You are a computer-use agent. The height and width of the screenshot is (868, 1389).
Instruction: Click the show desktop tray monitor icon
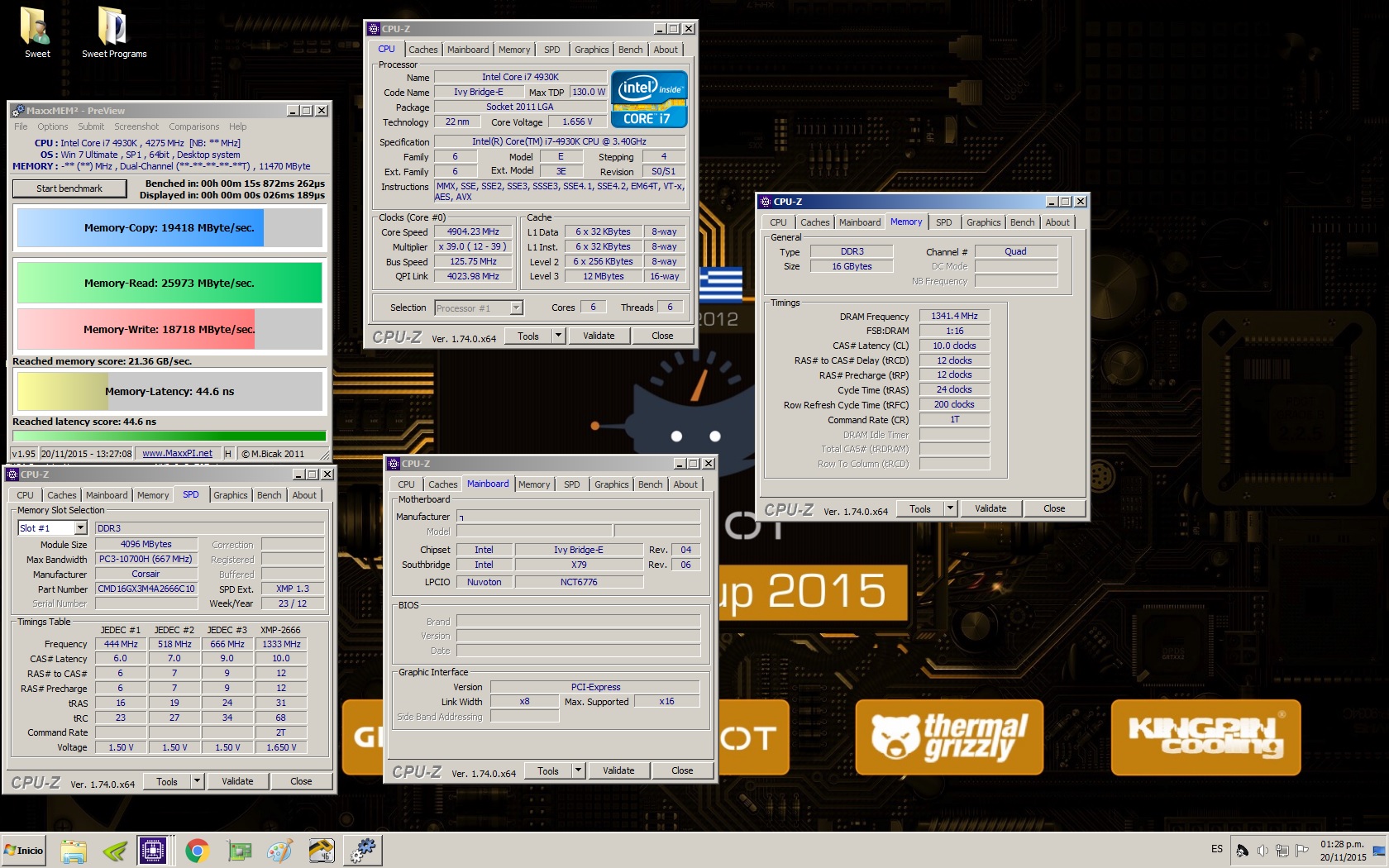tap(1378, 851)
